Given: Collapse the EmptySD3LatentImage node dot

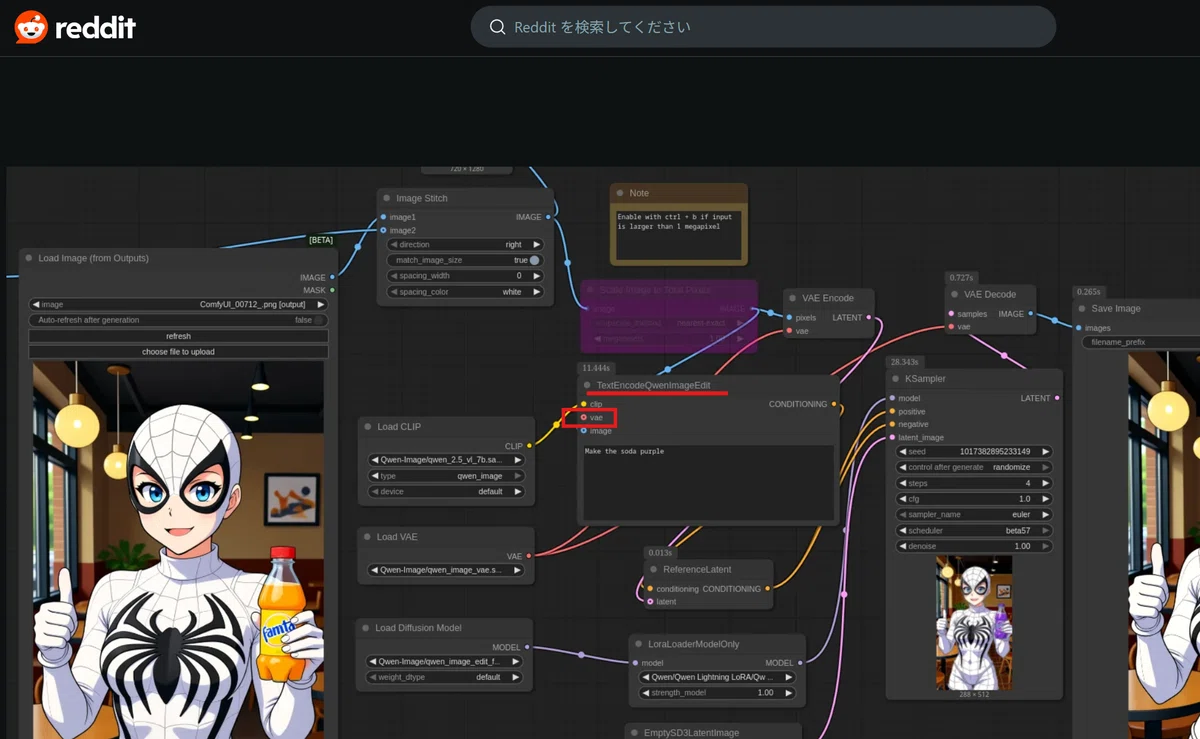Looking at the screenshot, I should (634, 733).
